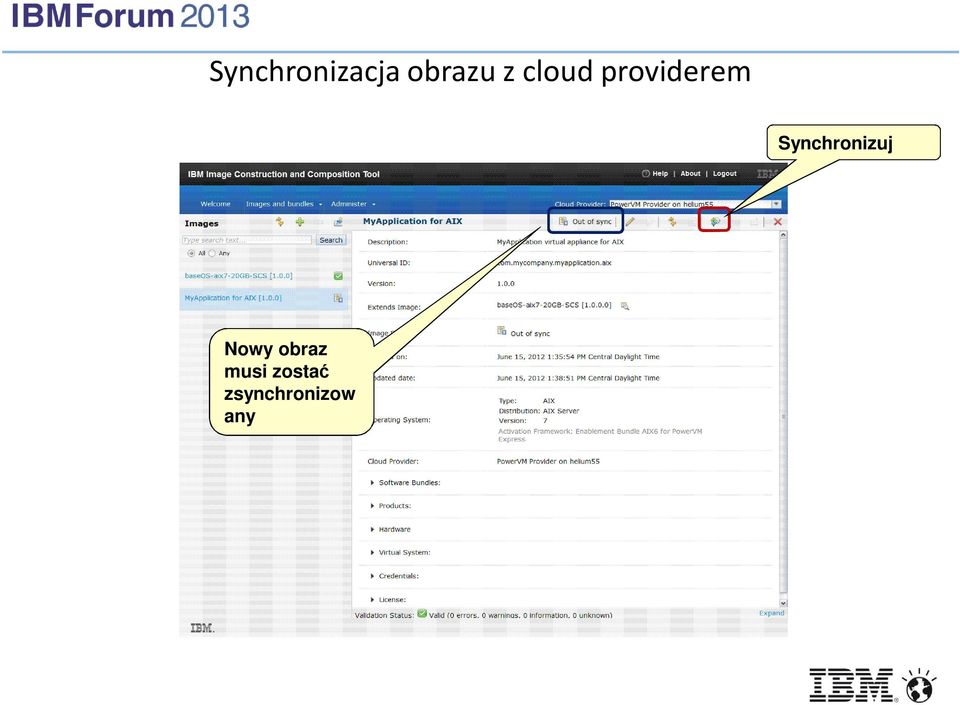Click the MyApplication for AIX title text

(x=413, y=221)
